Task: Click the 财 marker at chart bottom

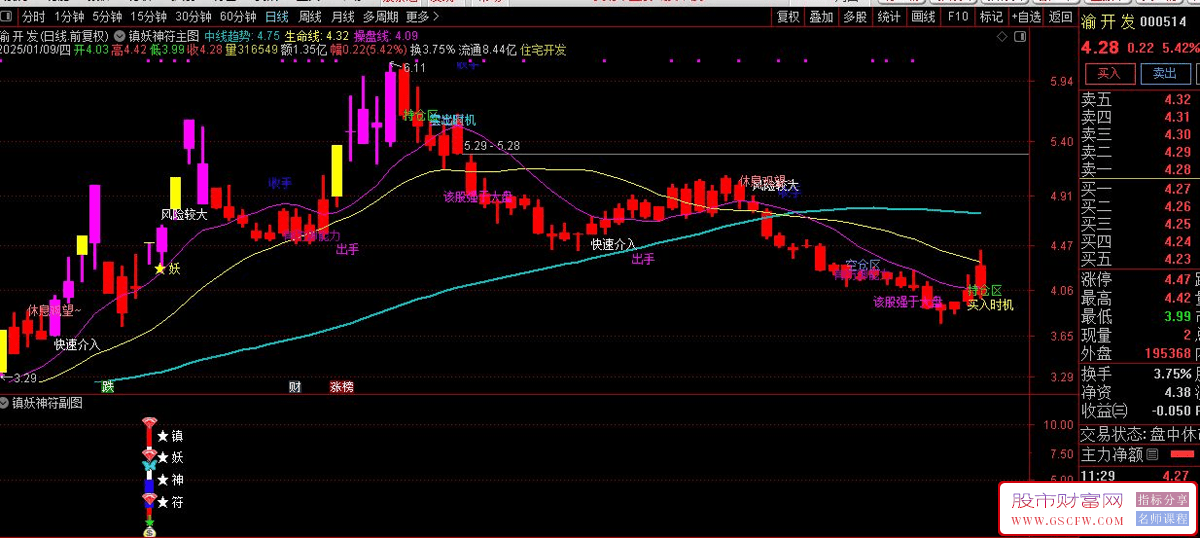Action: pos(295,386)
